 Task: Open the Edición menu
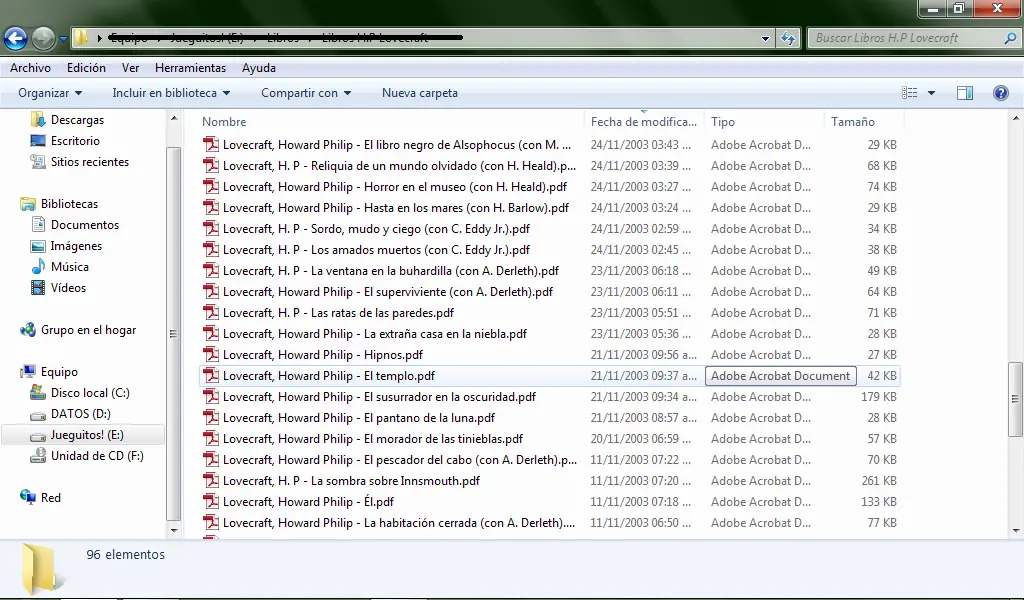(x=86, y=68)
